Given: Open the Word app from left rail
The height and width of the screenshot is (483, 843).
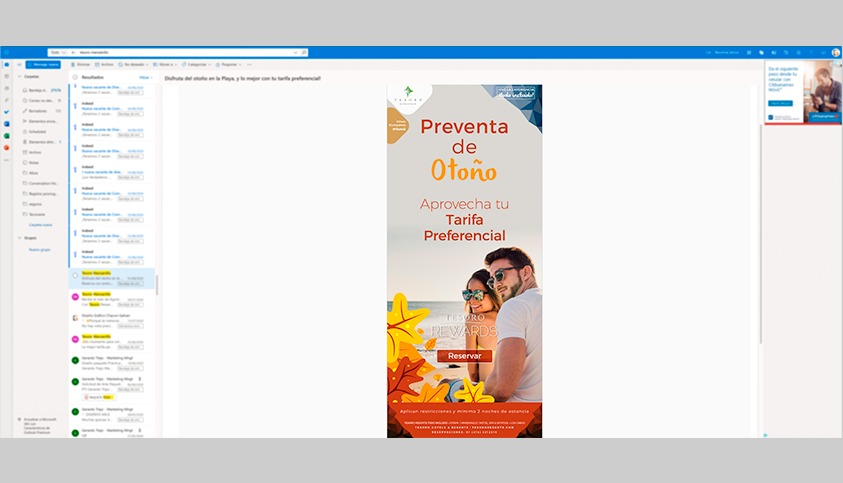Looking at the screenshot, I should point(6,123).
